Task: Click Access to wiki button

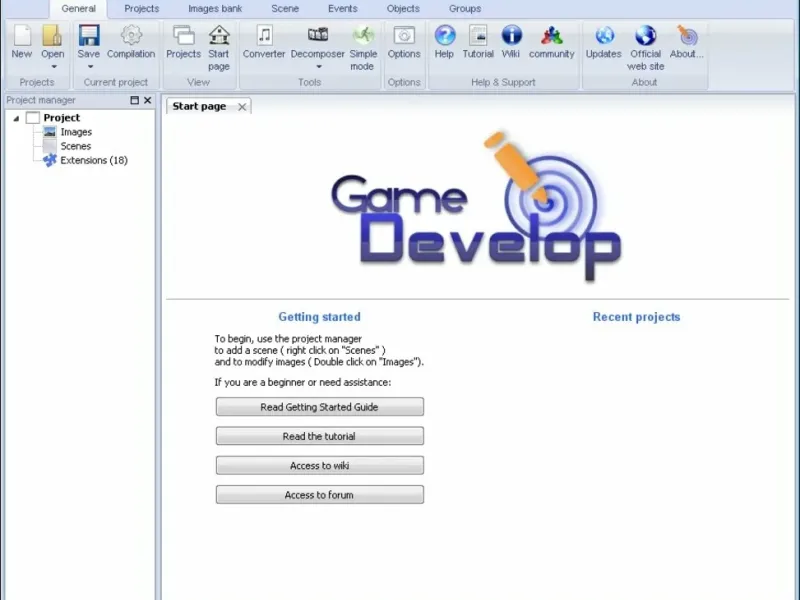Action: point(319,465)
